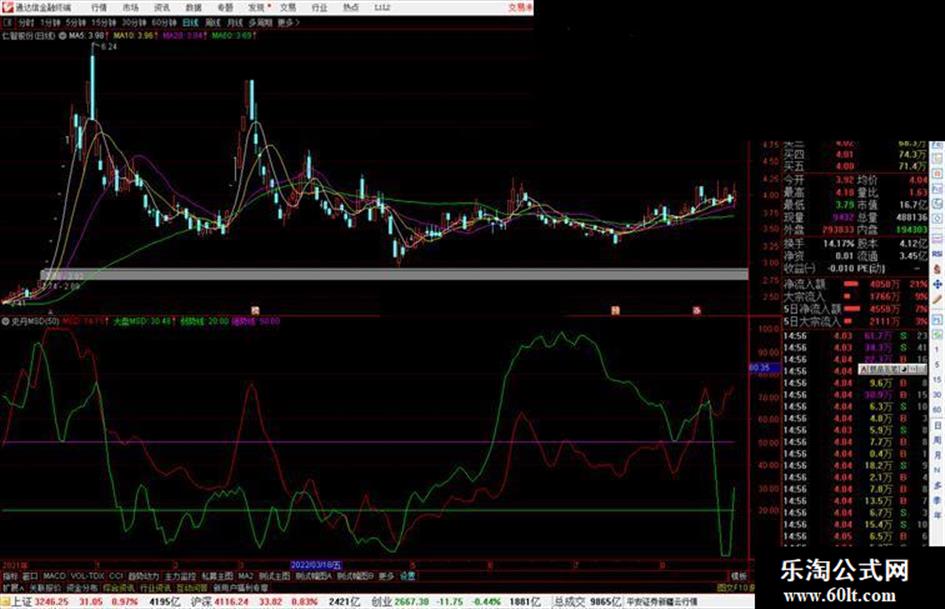The width and height of the screenshot is (945, 609).
Task: Switch chart to 60分钟 period
Action: (x=164, y=22)
